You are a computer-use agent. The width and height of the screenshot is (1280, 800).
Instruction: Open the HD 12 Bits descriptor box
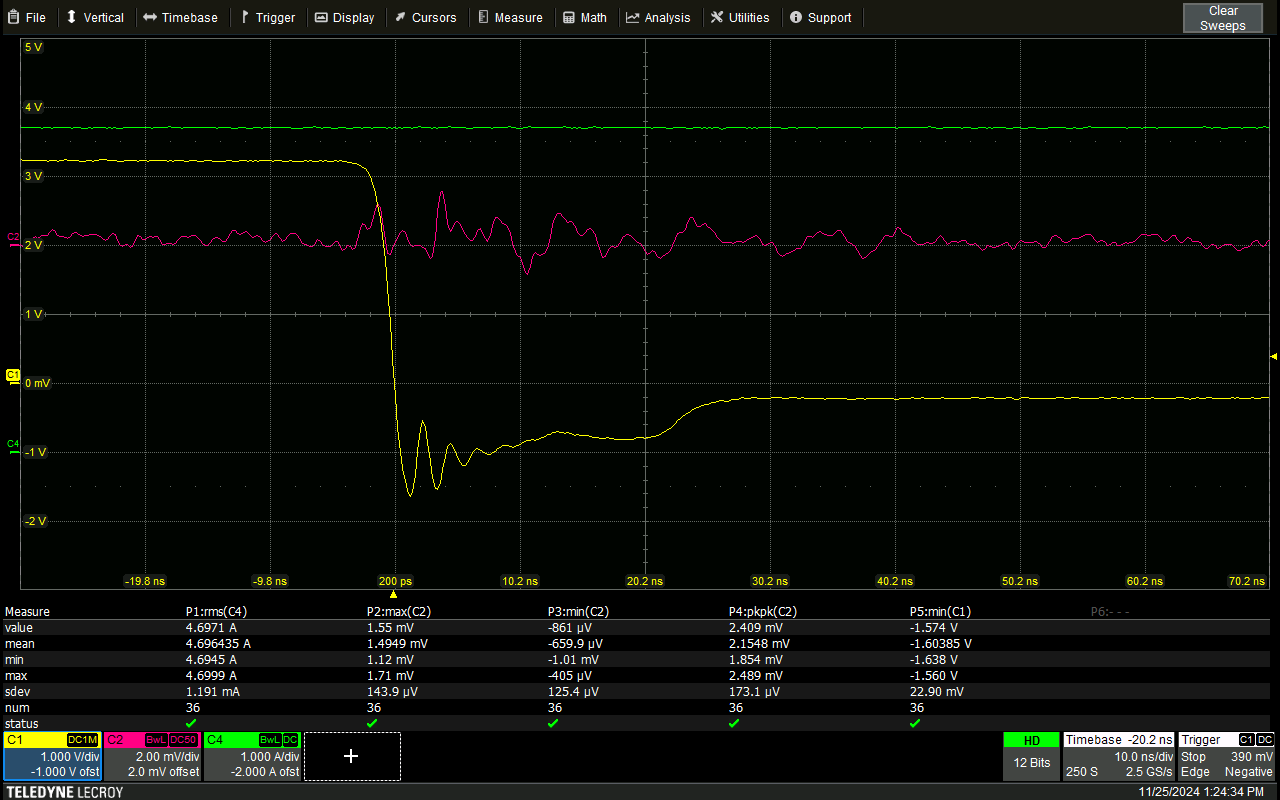coord(1031,756)
